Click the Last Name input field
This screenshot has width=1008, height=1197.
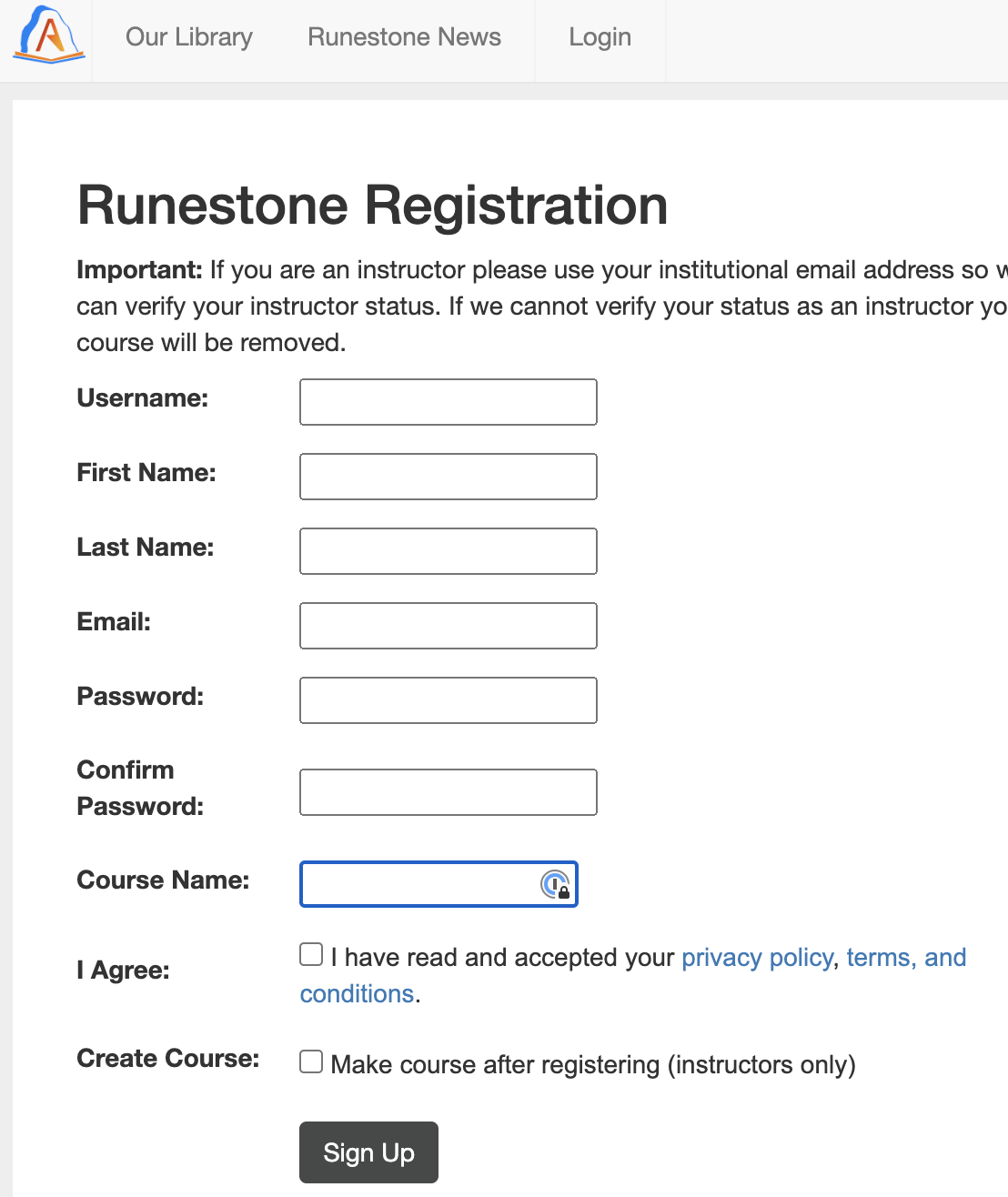click(x=448, y=550)
